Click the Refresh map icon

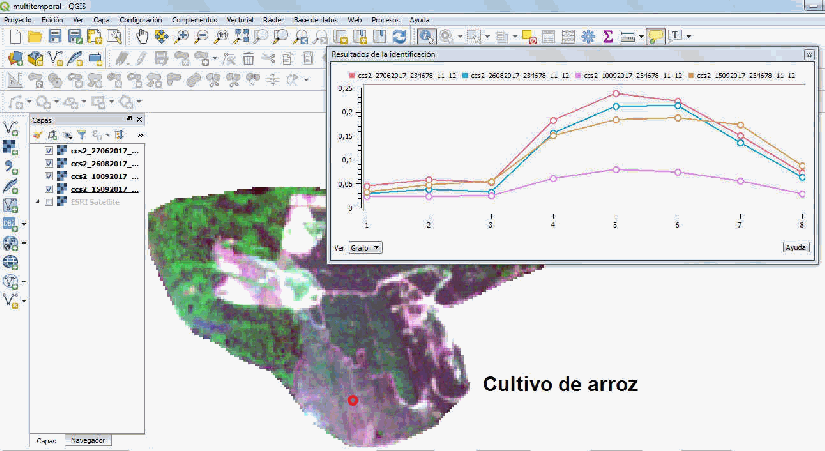pyautogui.click(x=398, y=37)
